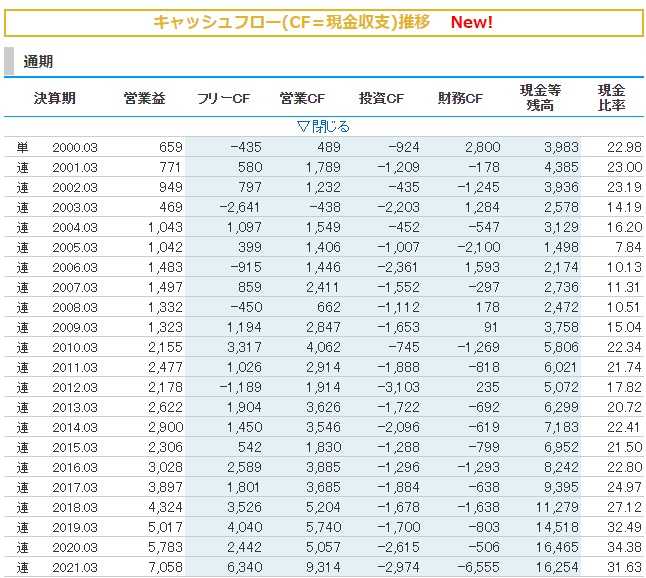Click the 34.38 cash ratio value
The height and width of the screenshot is (578, 646).
623,548
